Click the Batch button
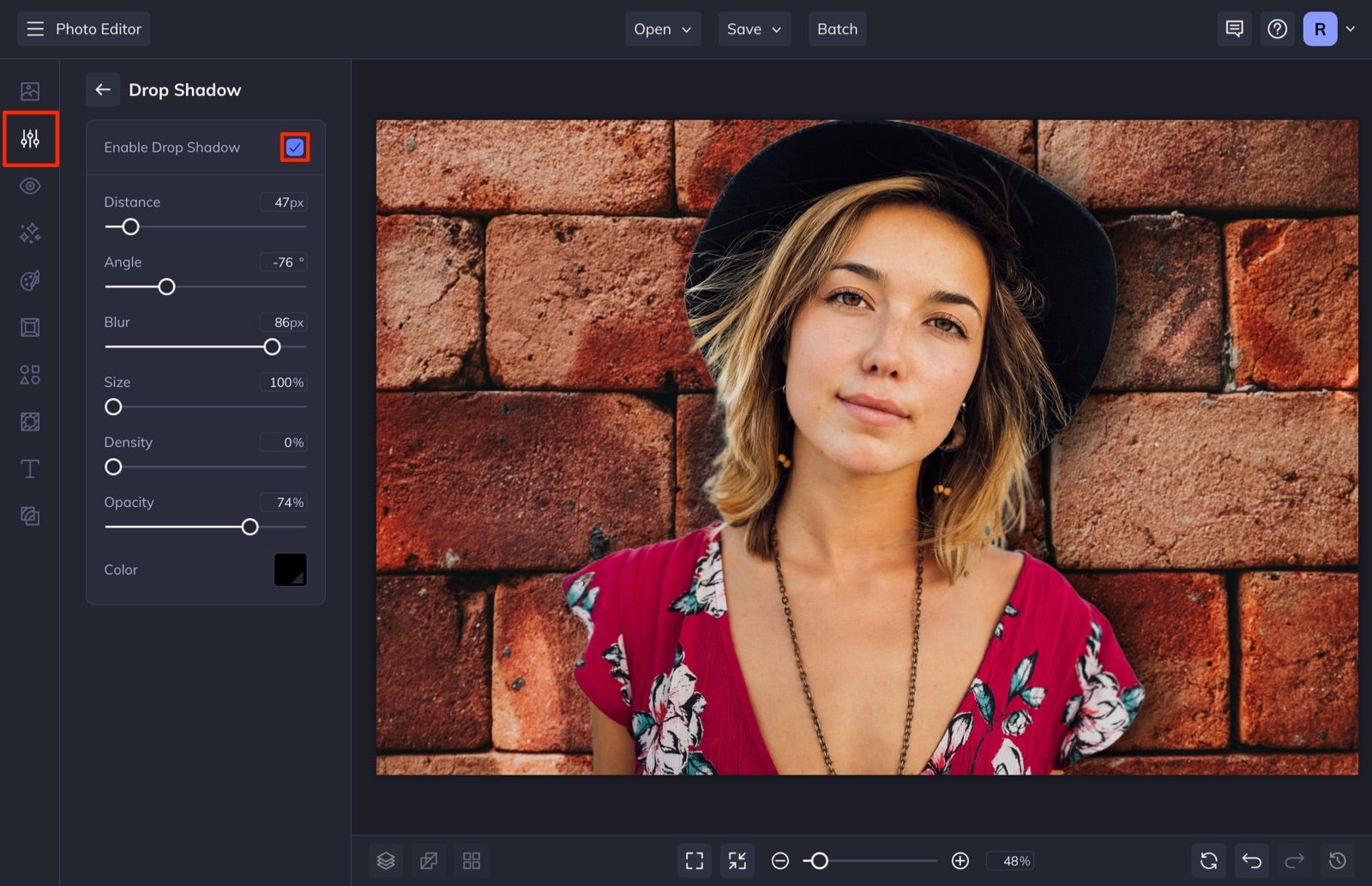The image size is (1372, 886). pyautogui.click(x=837, y=28)
